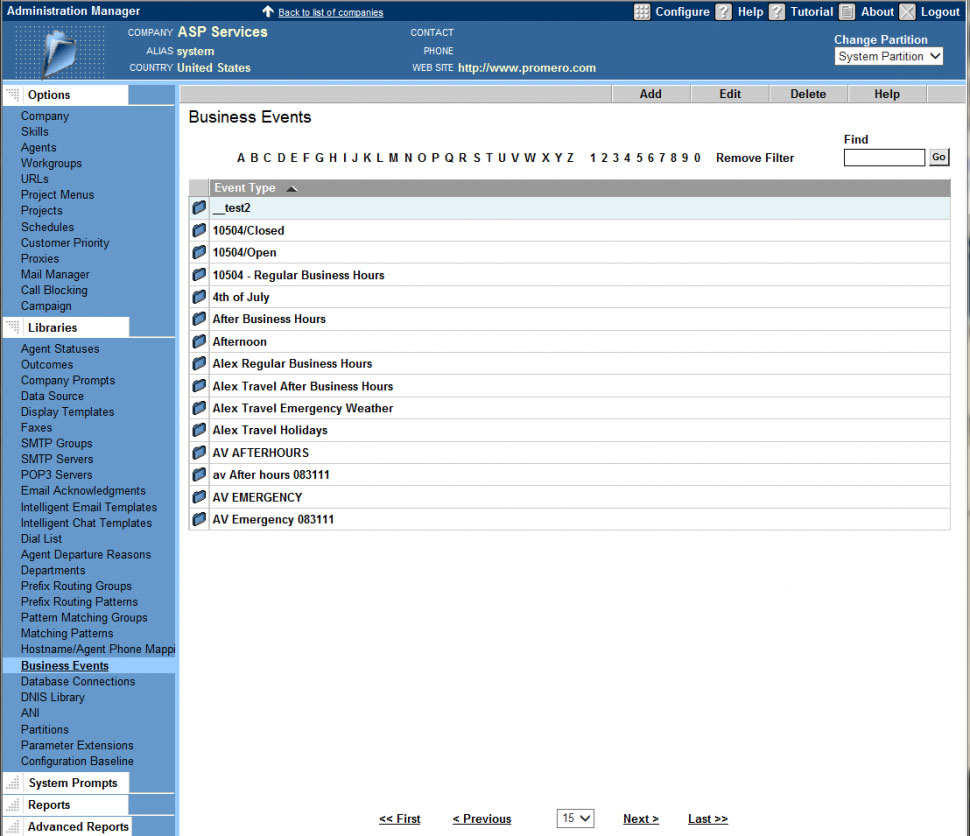The width and height of the screenshot is (970, 836).
Task: Expand the Advanced Reports section
Action: (x=77, y=827)
